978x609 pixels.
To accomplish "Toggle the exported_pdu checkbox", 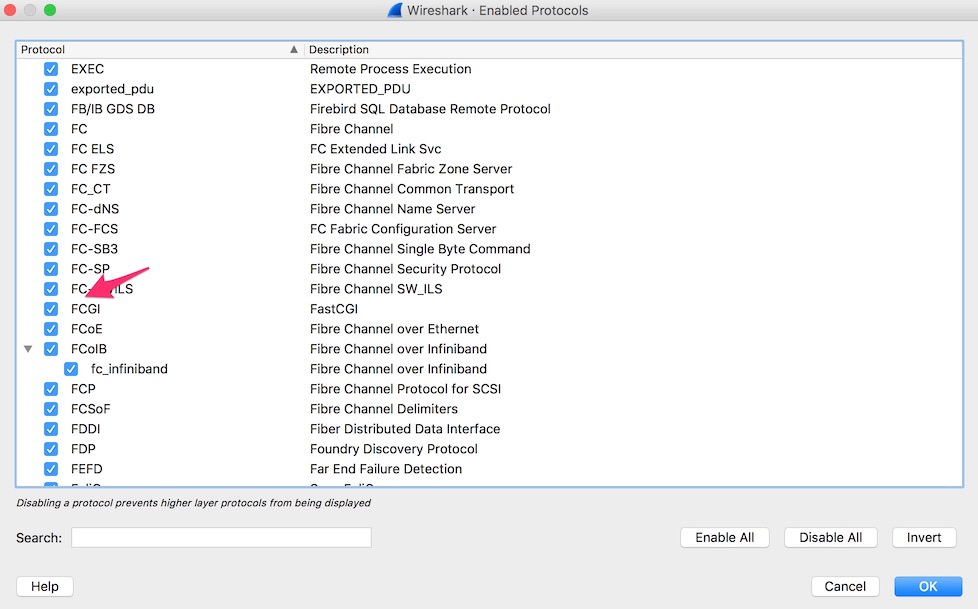I will (51, 89).
